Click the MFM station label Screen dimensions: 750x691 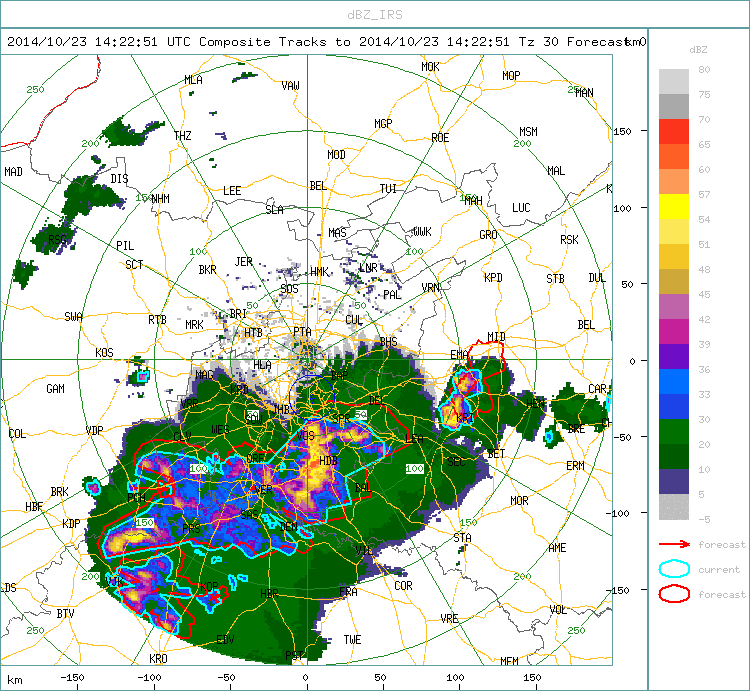pyautogui.click(x=509, y=661)
